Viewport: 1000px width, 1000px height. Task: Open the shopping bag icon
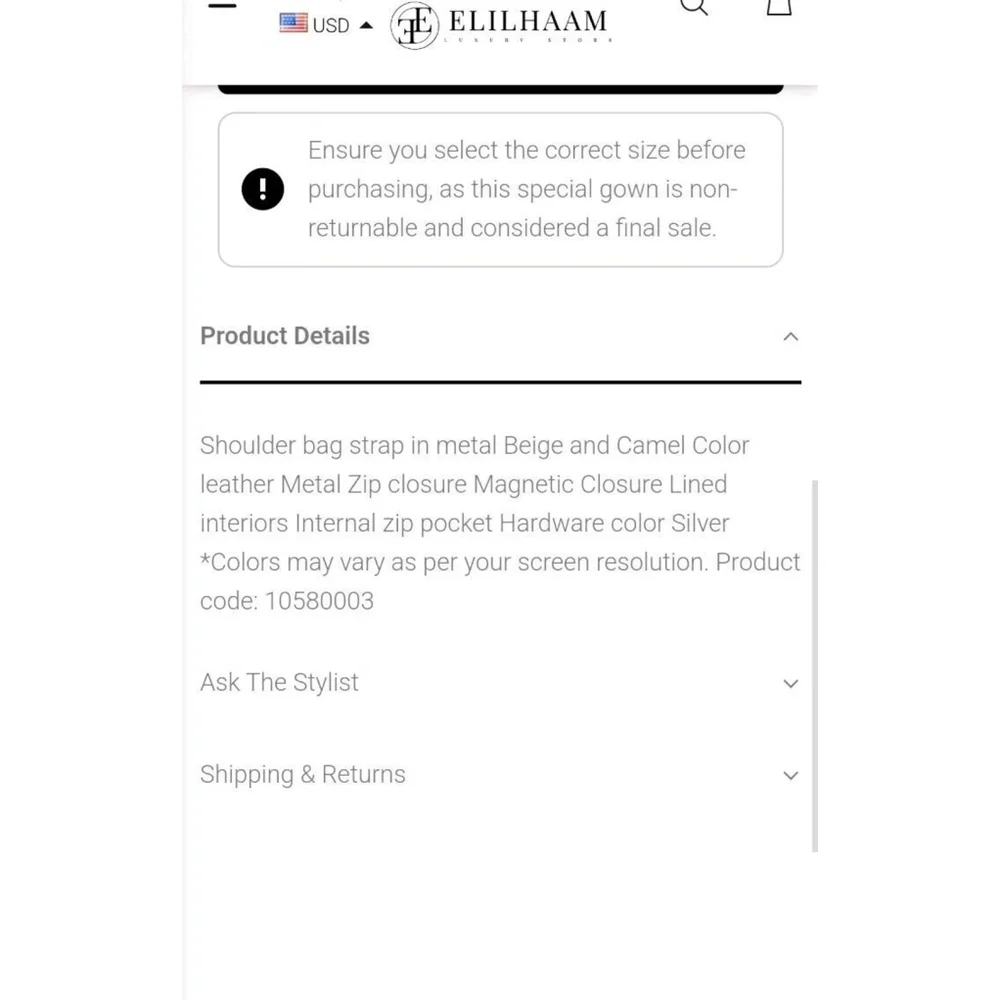[x=779, y=6]
